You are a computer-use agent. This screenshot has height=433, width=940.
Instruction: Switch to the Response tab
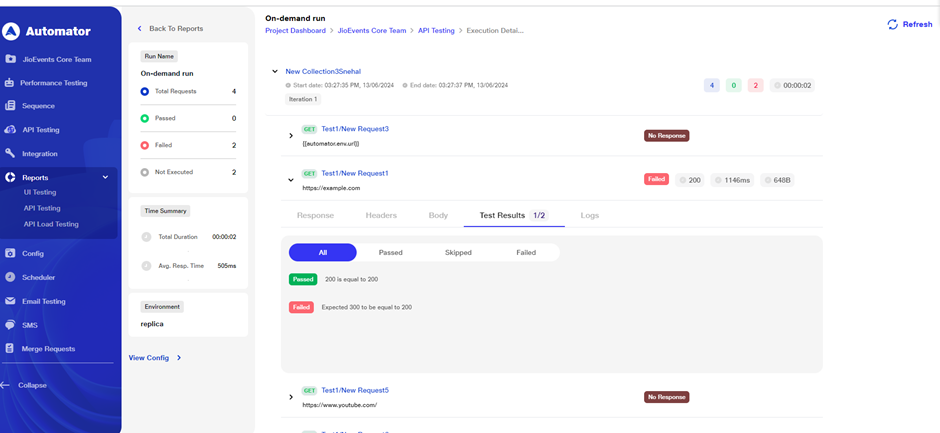[x=315, y=215]
